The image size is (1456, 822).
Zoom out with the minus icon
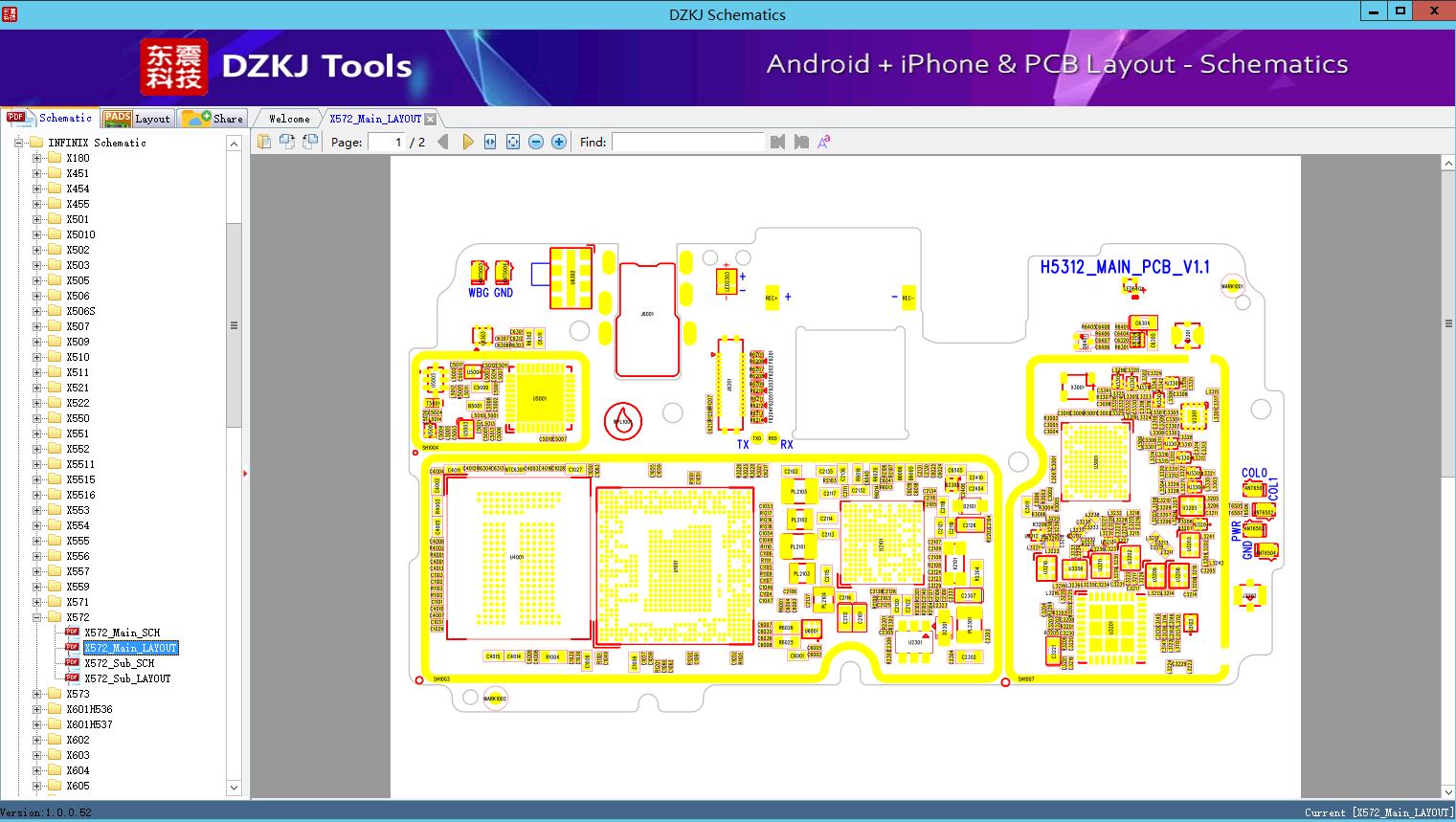pos(536,142)
